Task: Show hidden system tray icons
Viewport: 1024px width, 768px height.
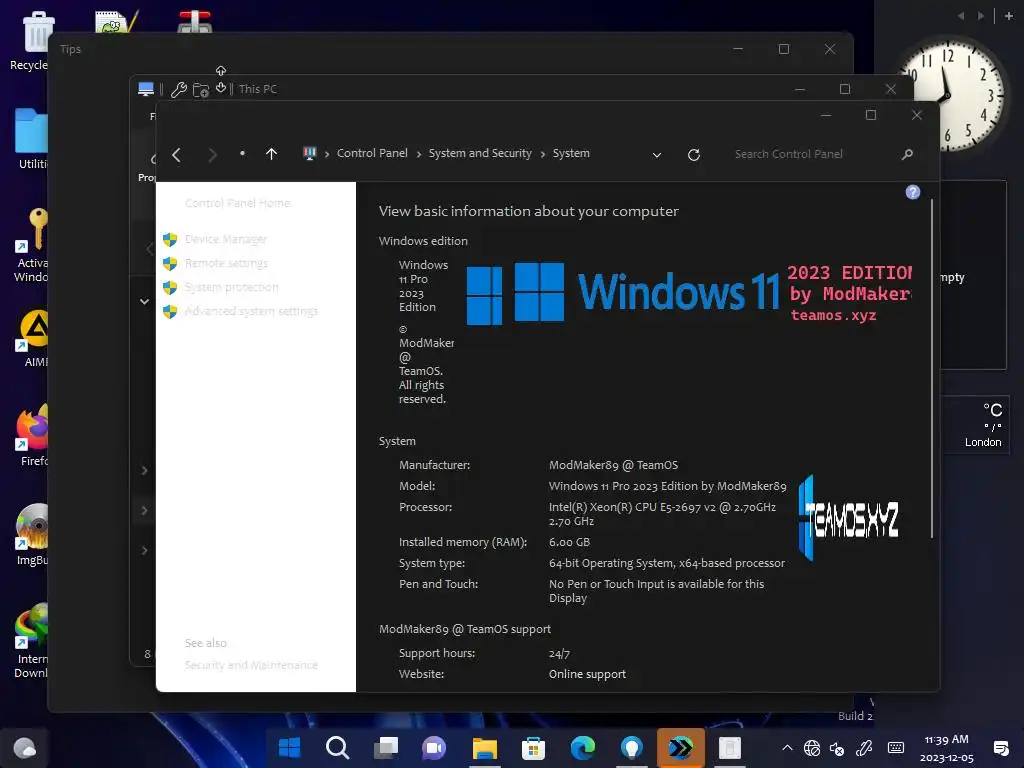Action: [787, 748]
